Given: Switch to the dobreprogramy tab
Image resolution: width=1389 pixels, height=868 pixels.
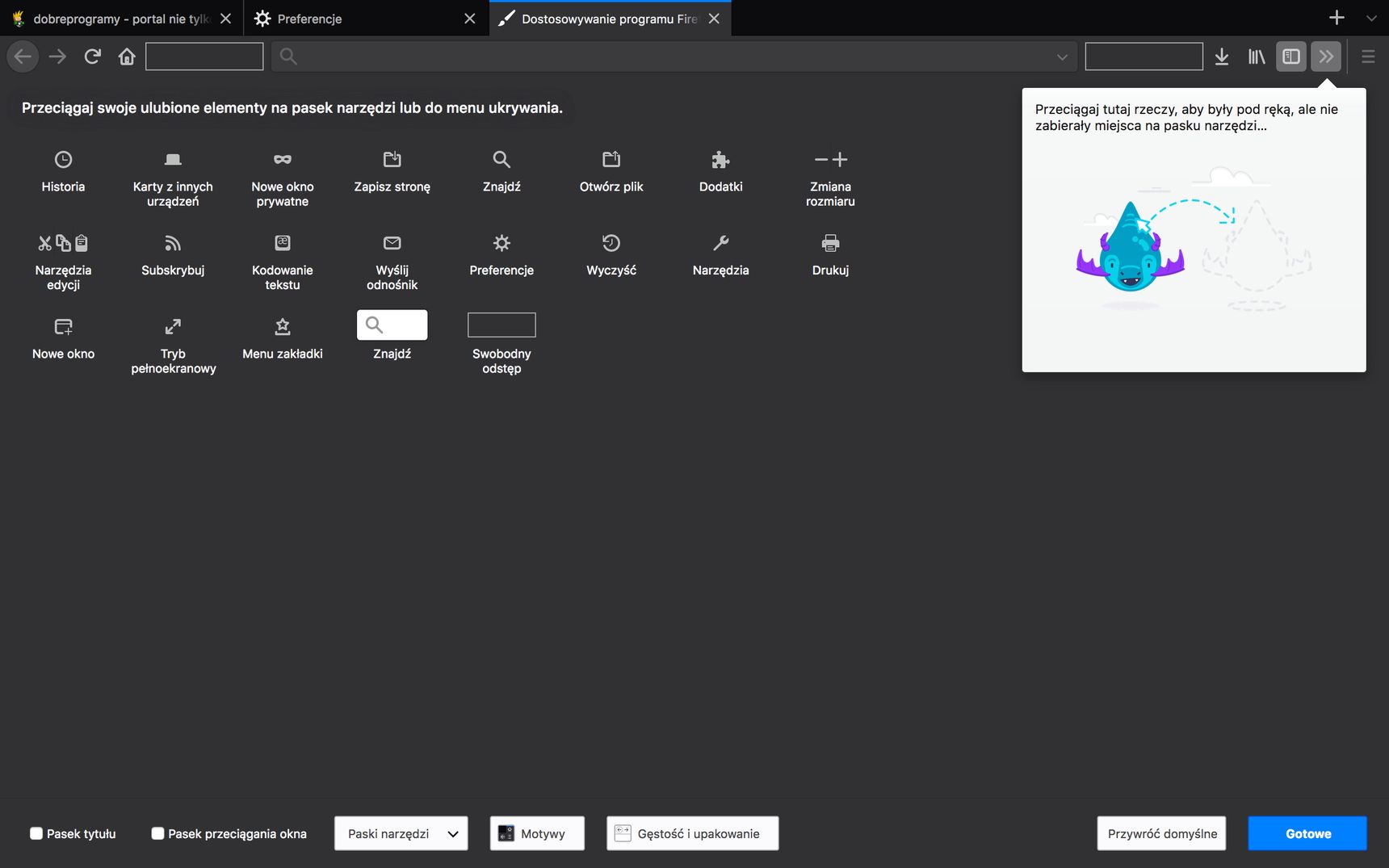Looking at the screenshot, I should (121, 18).
